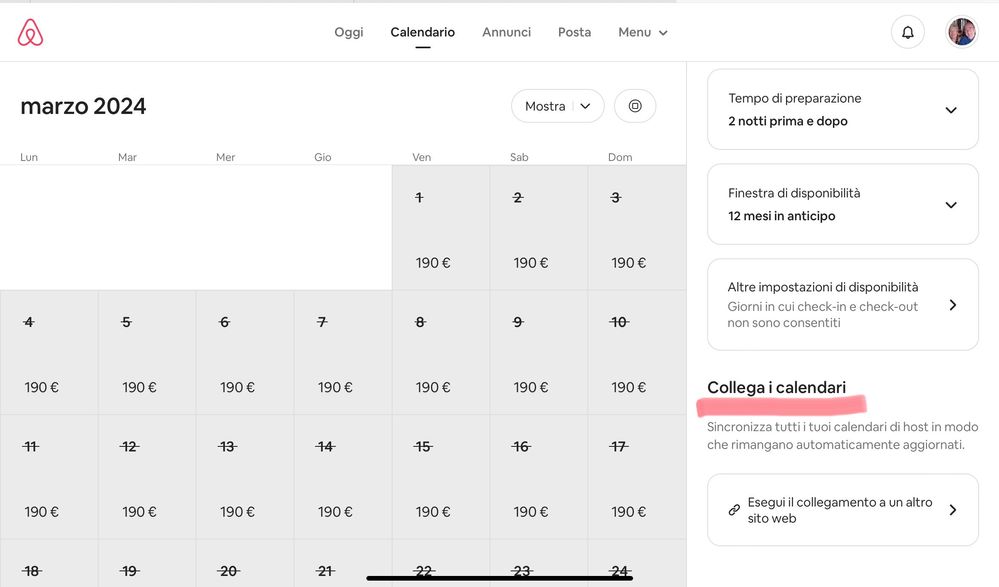Viewport: 999px width, 587px height.
Task: Choose March 15 on the calendar
Action: (x=440, y=477)
